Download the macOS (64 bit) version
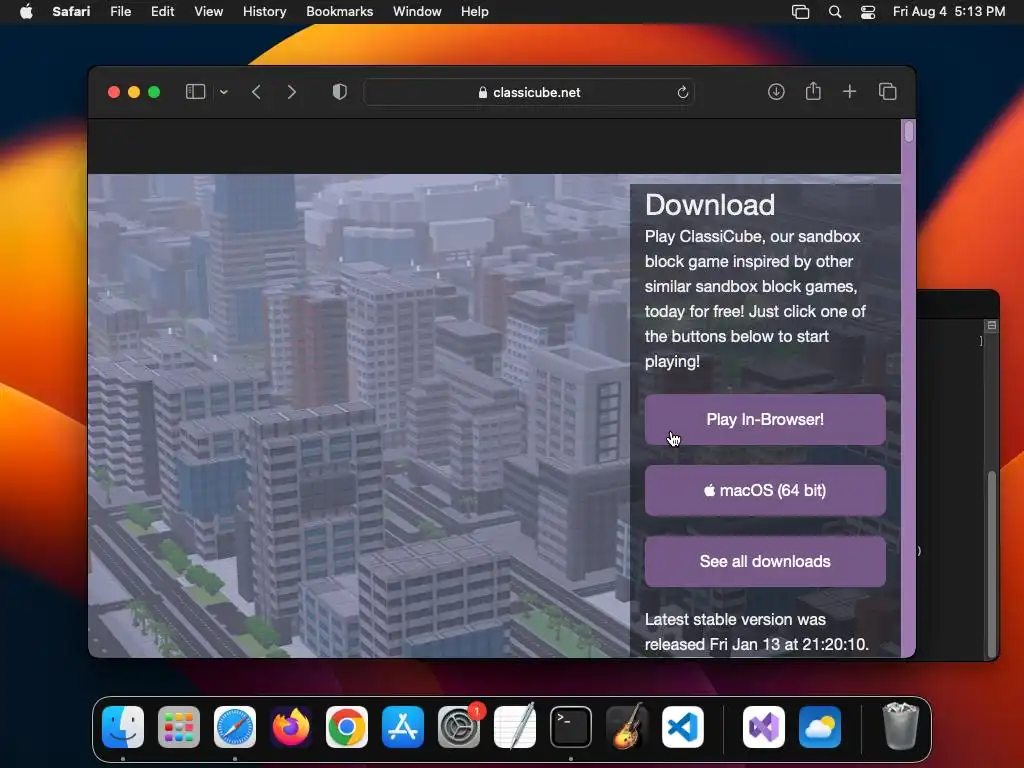This screenshot has height=768, width=1024. [765, 490]
